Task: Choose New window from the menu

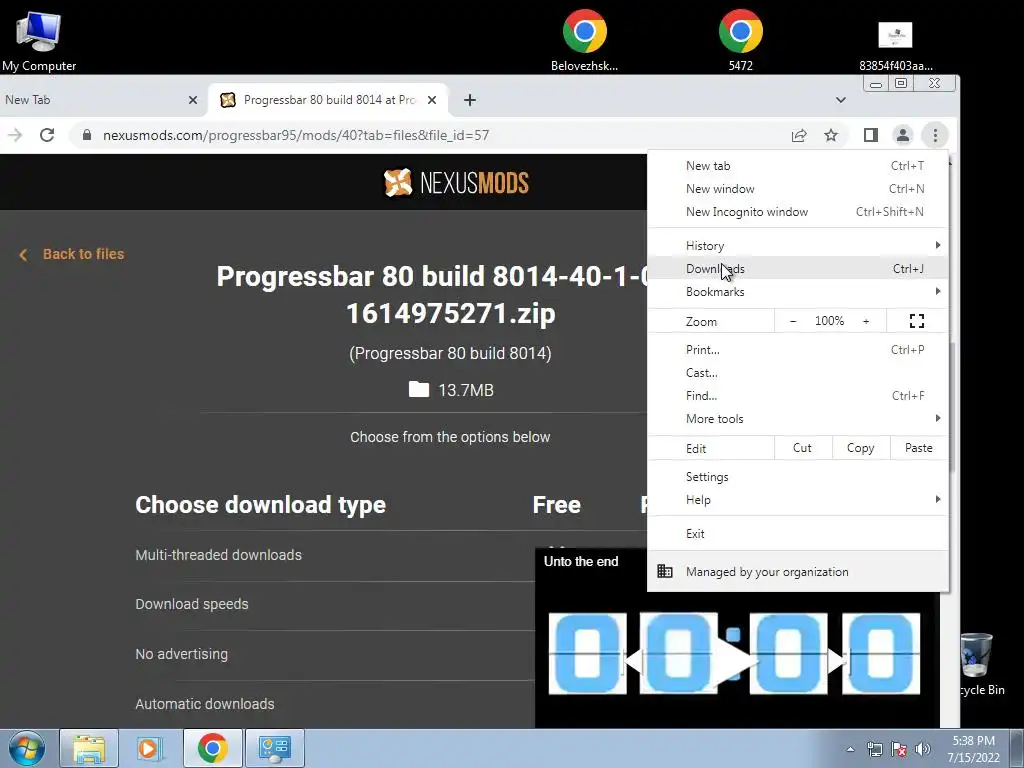Action: click(798, 189)
